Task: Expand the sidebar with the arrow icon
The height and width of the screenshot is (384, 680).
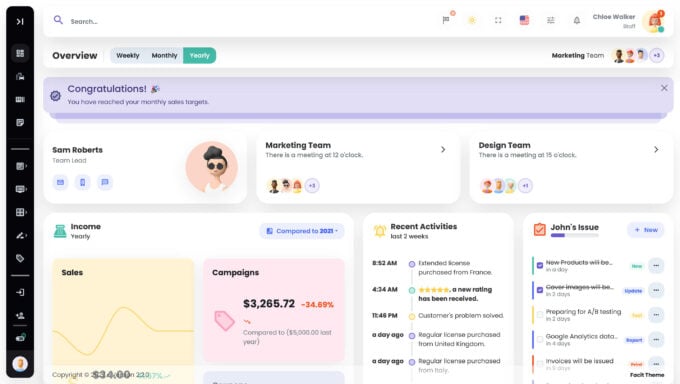Action: (20, 21)
